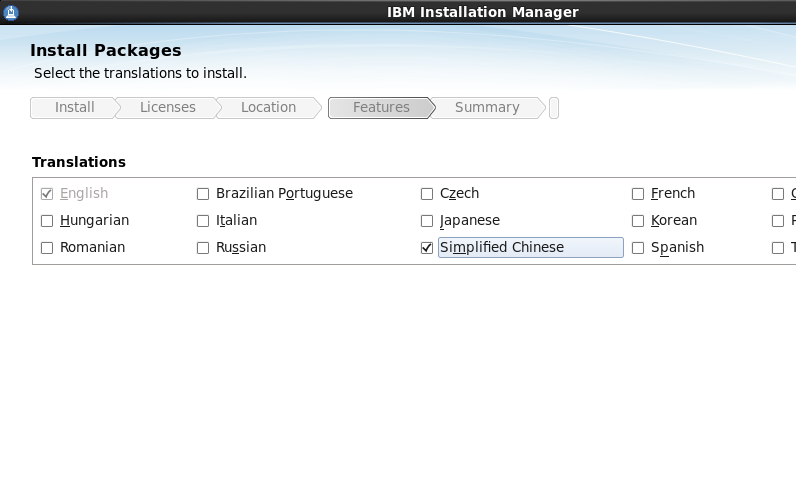Go to the Install wizard step
This screenshot has width=796, height=481.
coord(74,108)
